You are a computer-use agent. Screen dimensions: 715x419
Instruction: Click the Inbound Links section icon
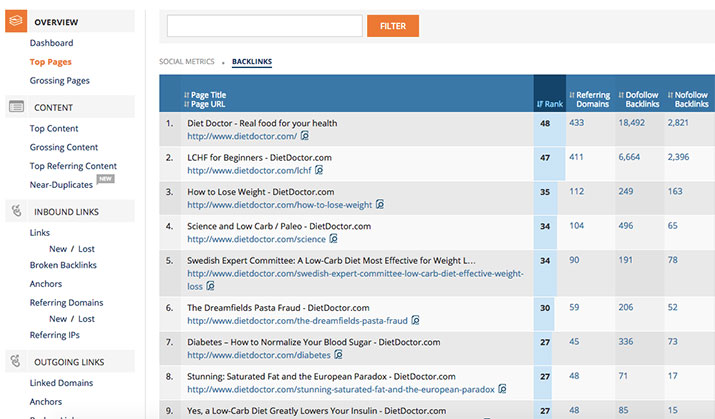pyautogui.click(x=16, y=211)
